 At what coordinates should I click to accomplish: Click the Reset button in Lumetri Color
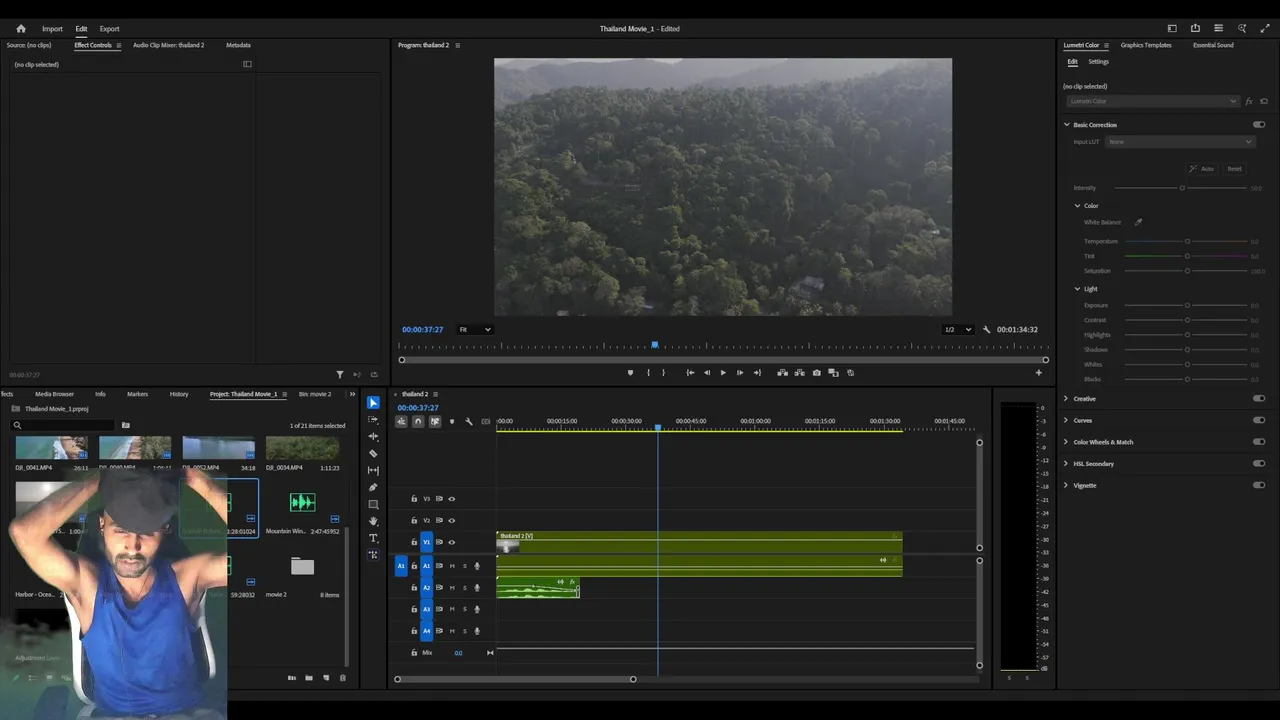1235,169
